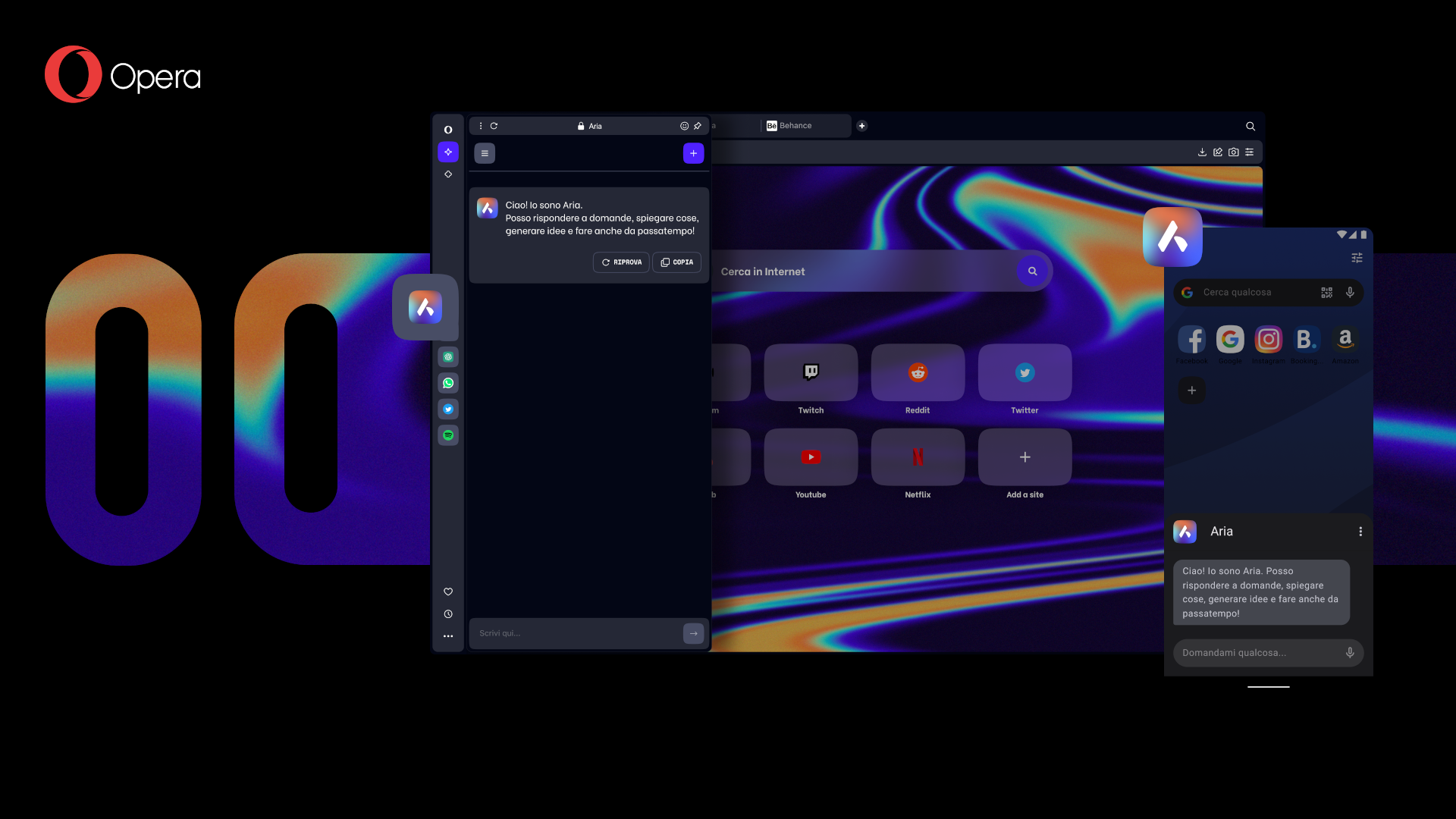Open Aria chat options menu on the phone
1456x819 pixels.
[x=1360, y=532]
